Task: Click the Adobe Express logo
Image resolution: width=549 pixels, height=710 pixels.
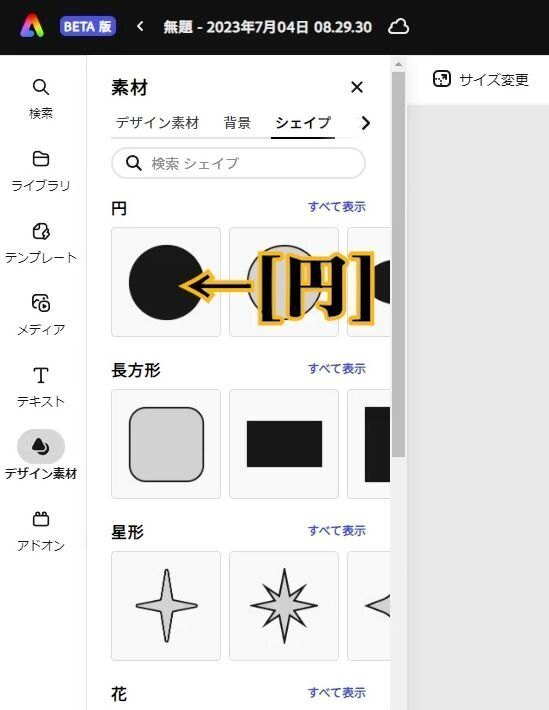Action: [x=32, y=25]
